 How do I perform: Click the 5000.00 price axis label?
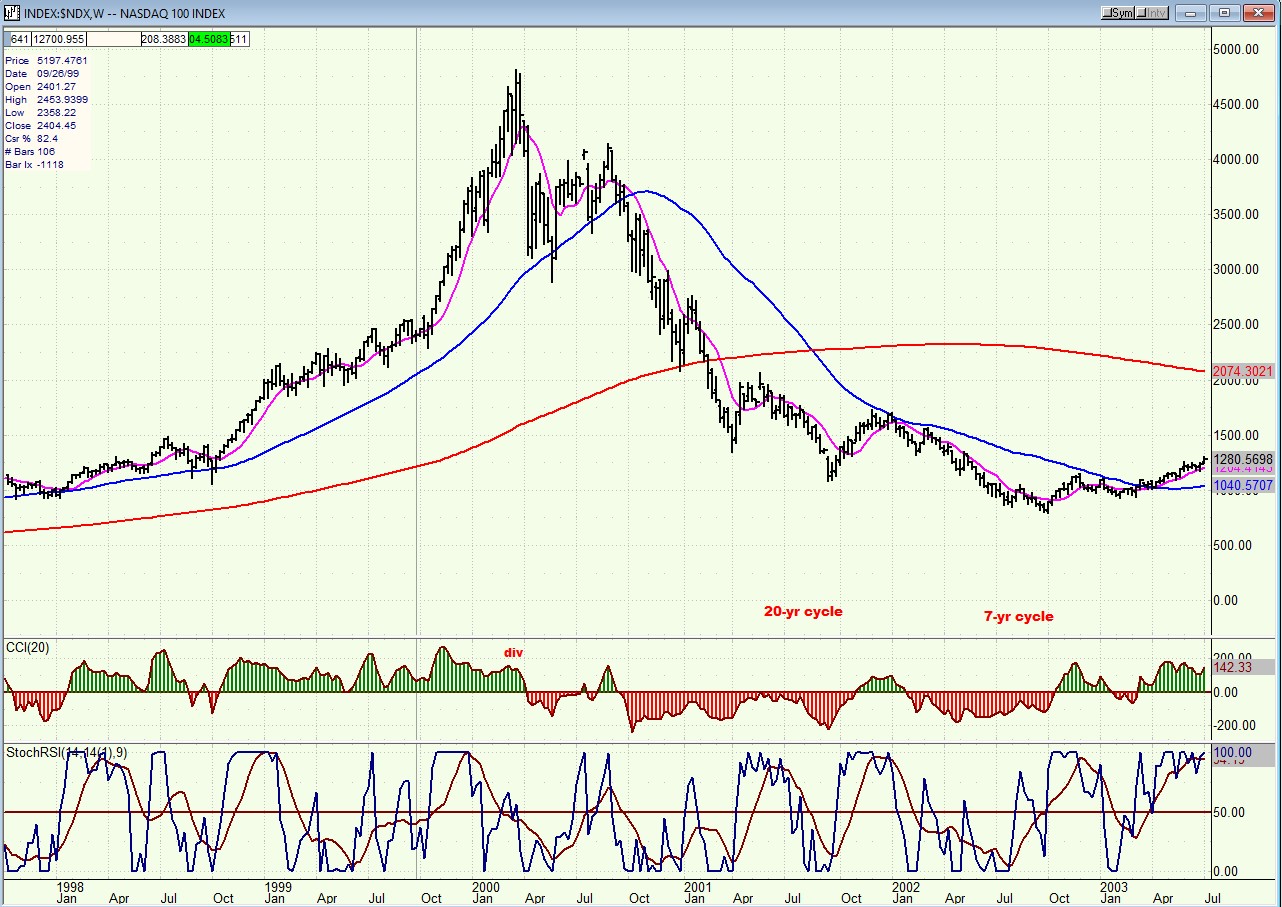pos(1238,49)
